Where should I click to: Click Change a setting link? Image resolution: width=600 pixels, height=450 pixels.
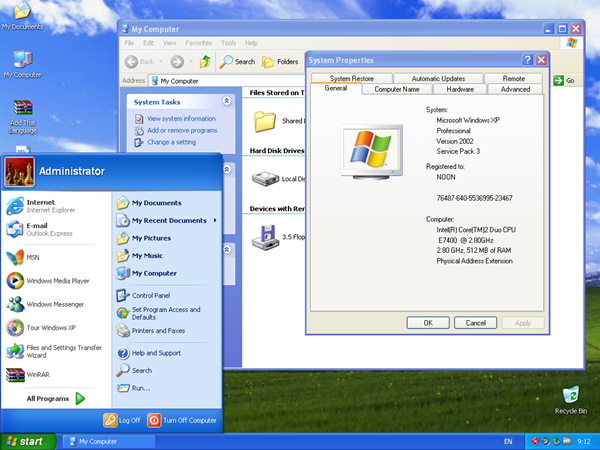tap(171, 142)
